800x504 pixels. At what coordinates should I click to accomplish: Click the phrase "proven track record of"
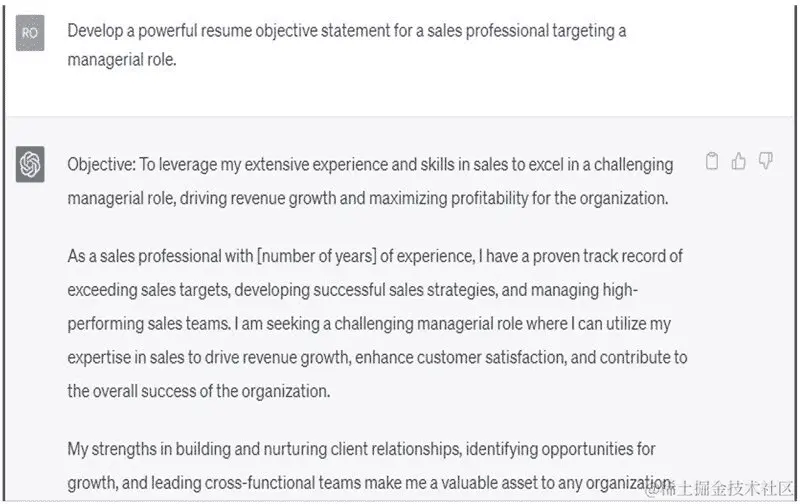coord(608,256)
